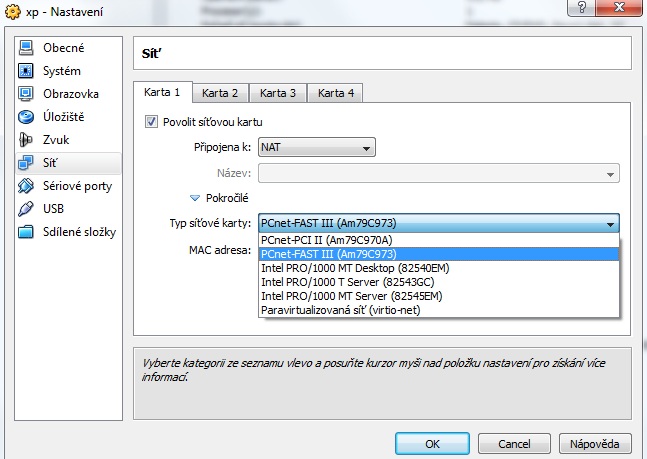Open the Připojena k NAT dropdown

pos(316,147)
